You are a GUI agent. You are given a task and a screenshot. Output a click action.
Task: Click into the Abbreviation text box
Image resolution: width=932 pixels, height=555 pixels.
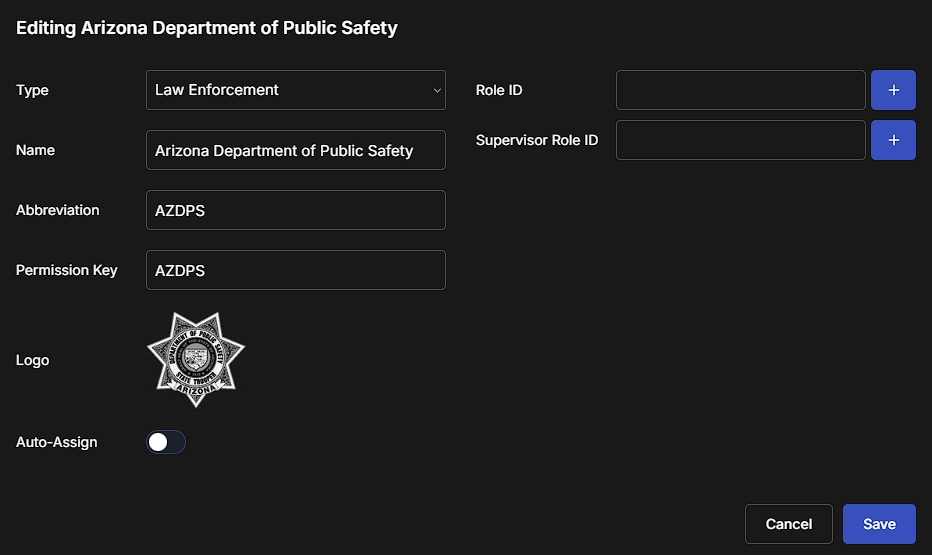tap(295, 210)
